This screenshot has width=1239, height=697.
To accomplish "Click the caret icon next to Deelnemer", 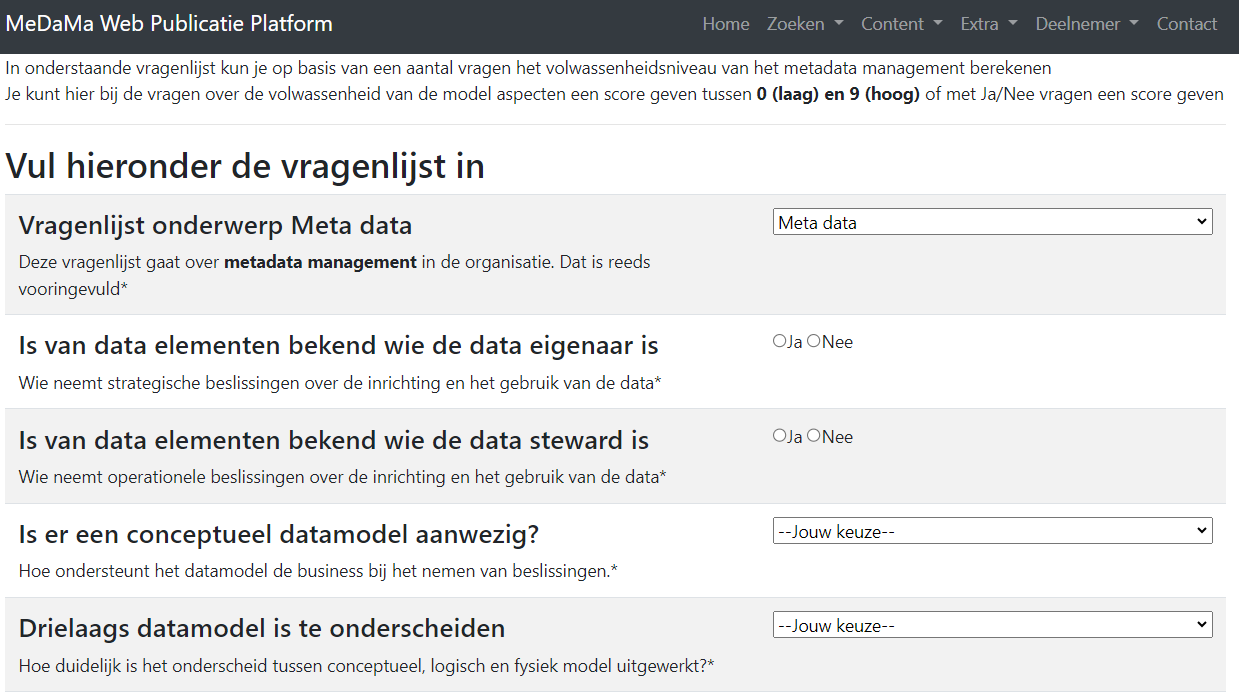I will click(1131, 23).
